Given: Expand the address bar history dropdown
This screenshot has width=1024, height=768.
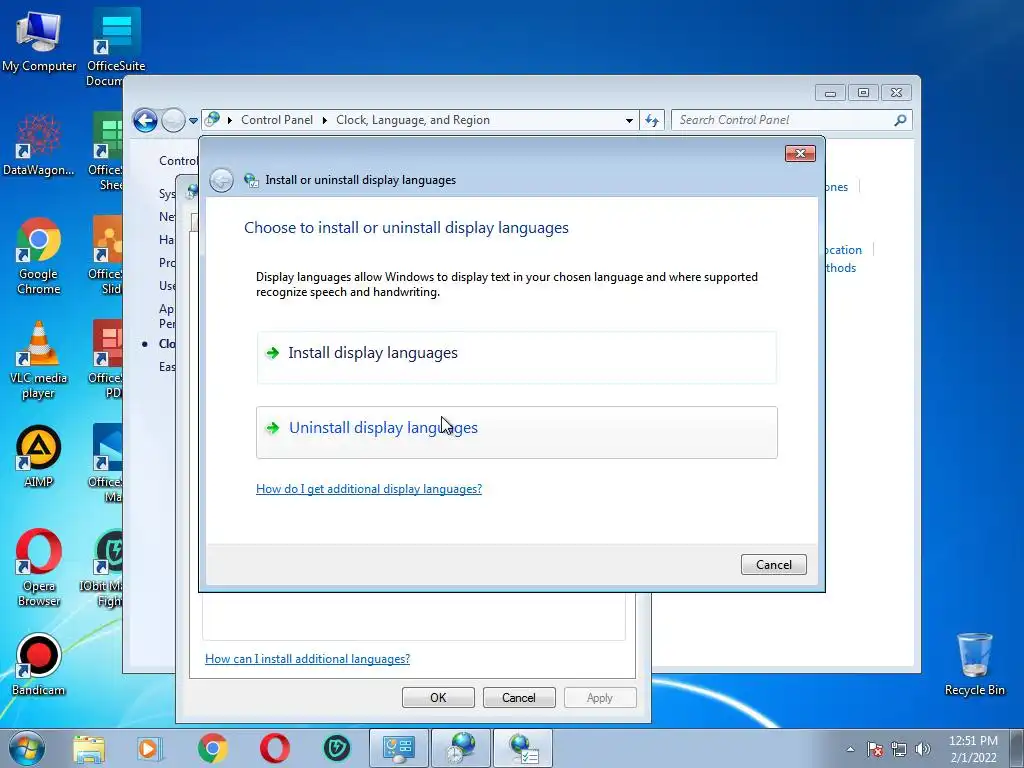Looking at the screenshot, I should point(629,121).
